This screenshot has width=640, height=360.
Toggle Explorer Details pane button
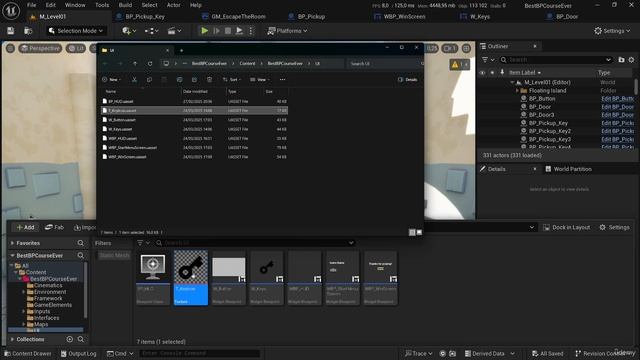pos(407,80)
